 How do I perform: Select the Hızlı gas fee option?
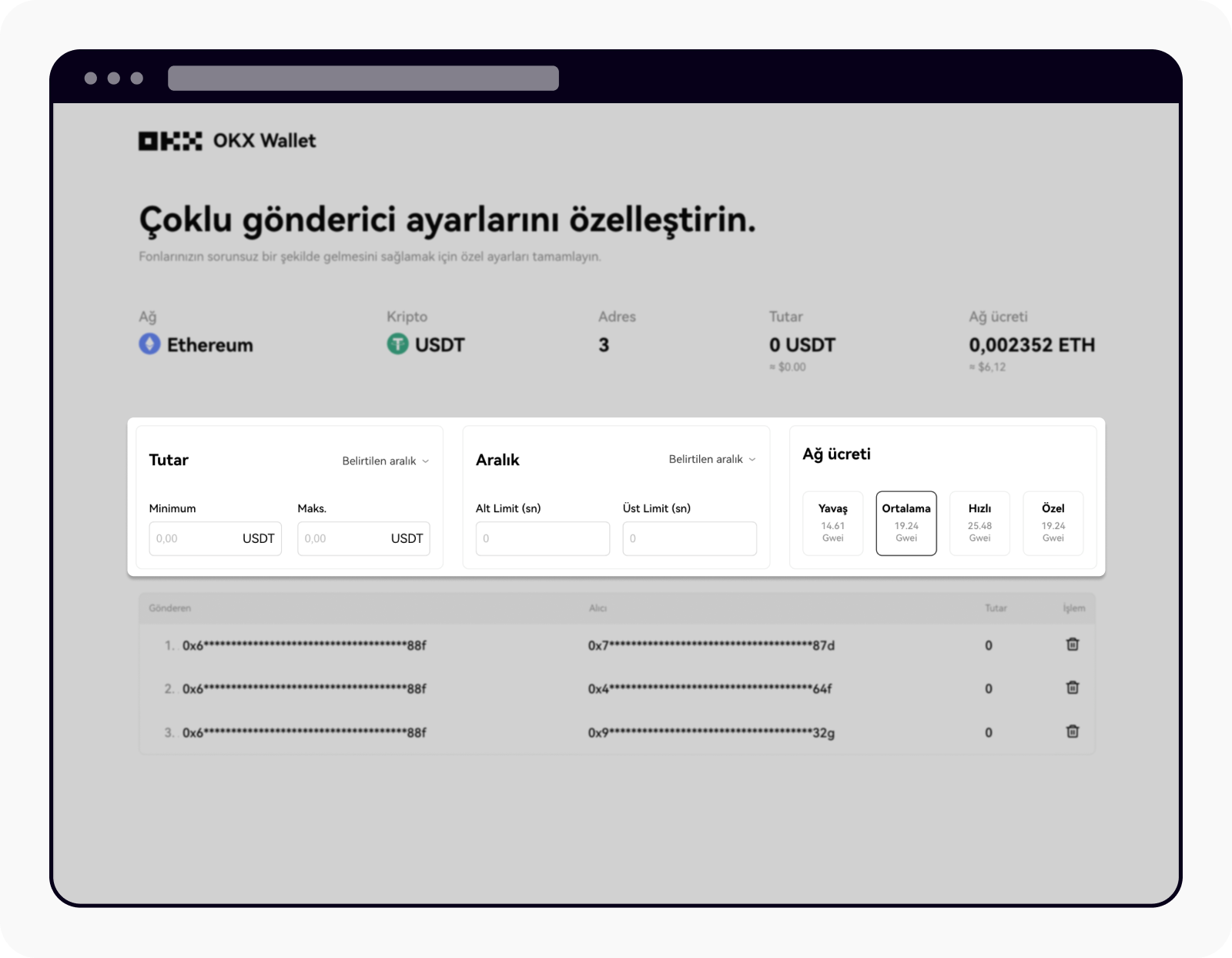click(979, 523)
